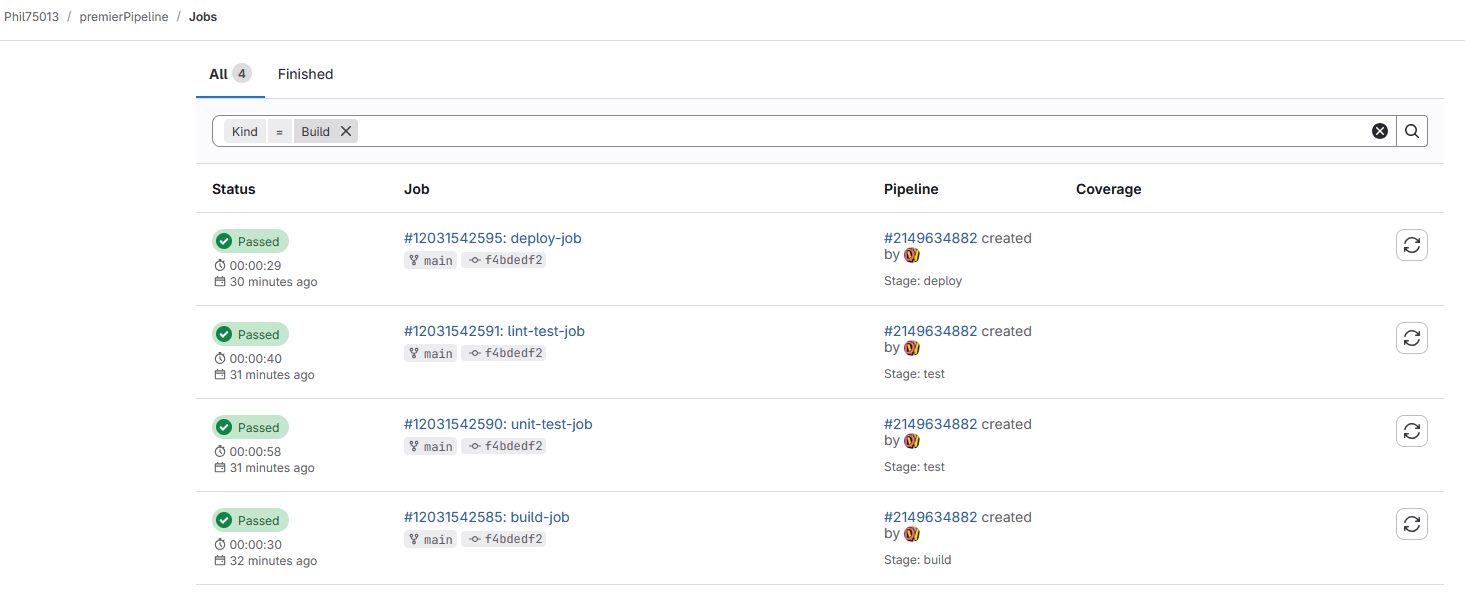Click the Passed status badge for lint-test-job
Screen dimensions: 1465x596
[250, 334]
